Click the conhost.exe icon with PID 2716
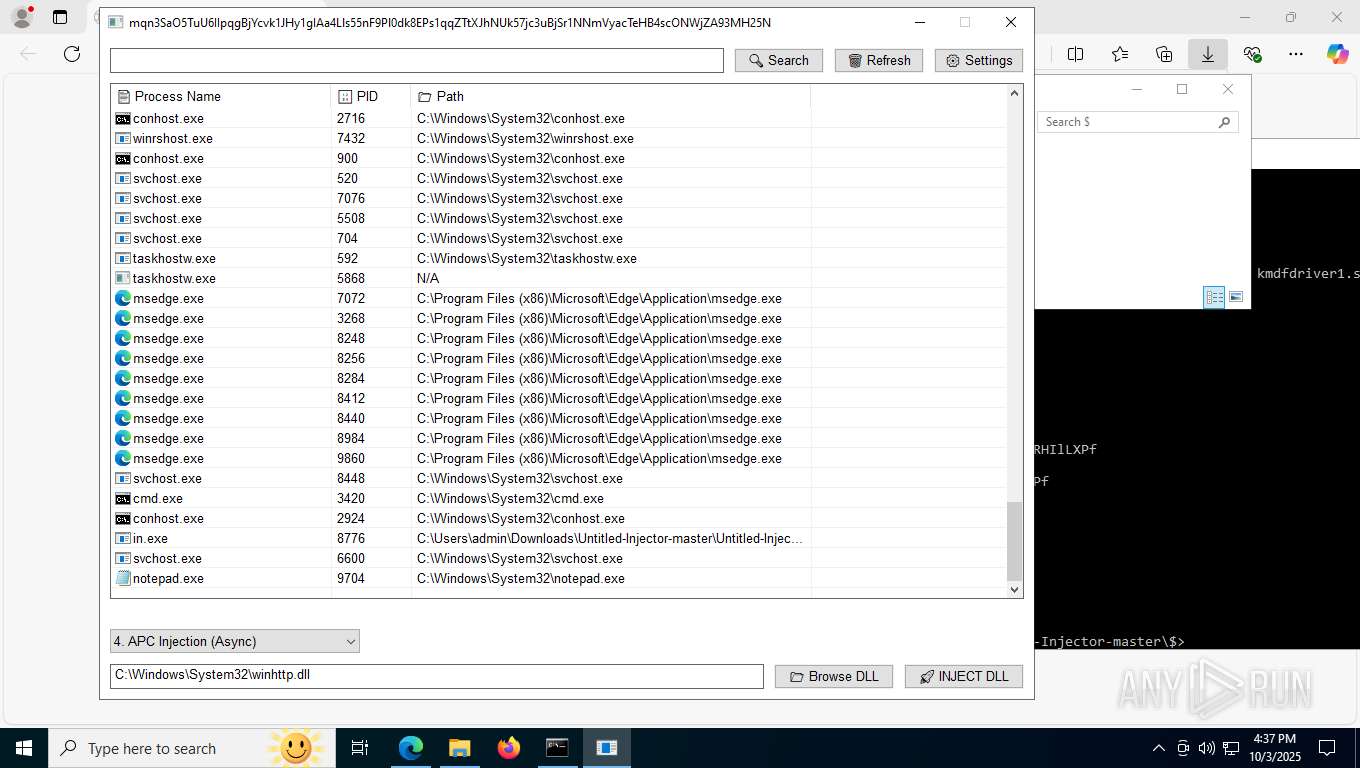Viewport: 1360px width, 768px height. [123, 118]
